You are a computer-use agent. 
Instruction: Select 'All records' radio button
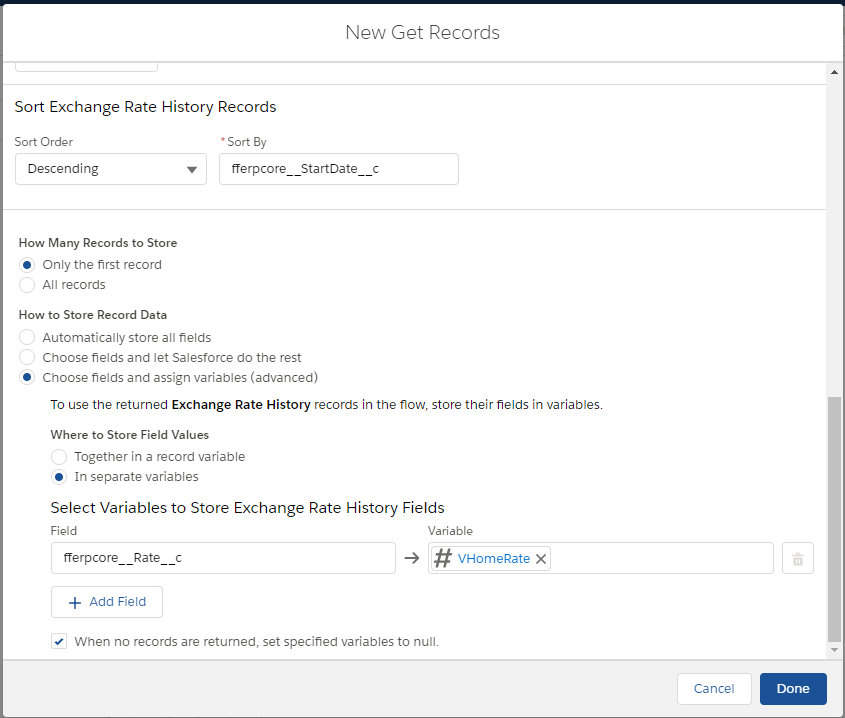tap(27, 285)
